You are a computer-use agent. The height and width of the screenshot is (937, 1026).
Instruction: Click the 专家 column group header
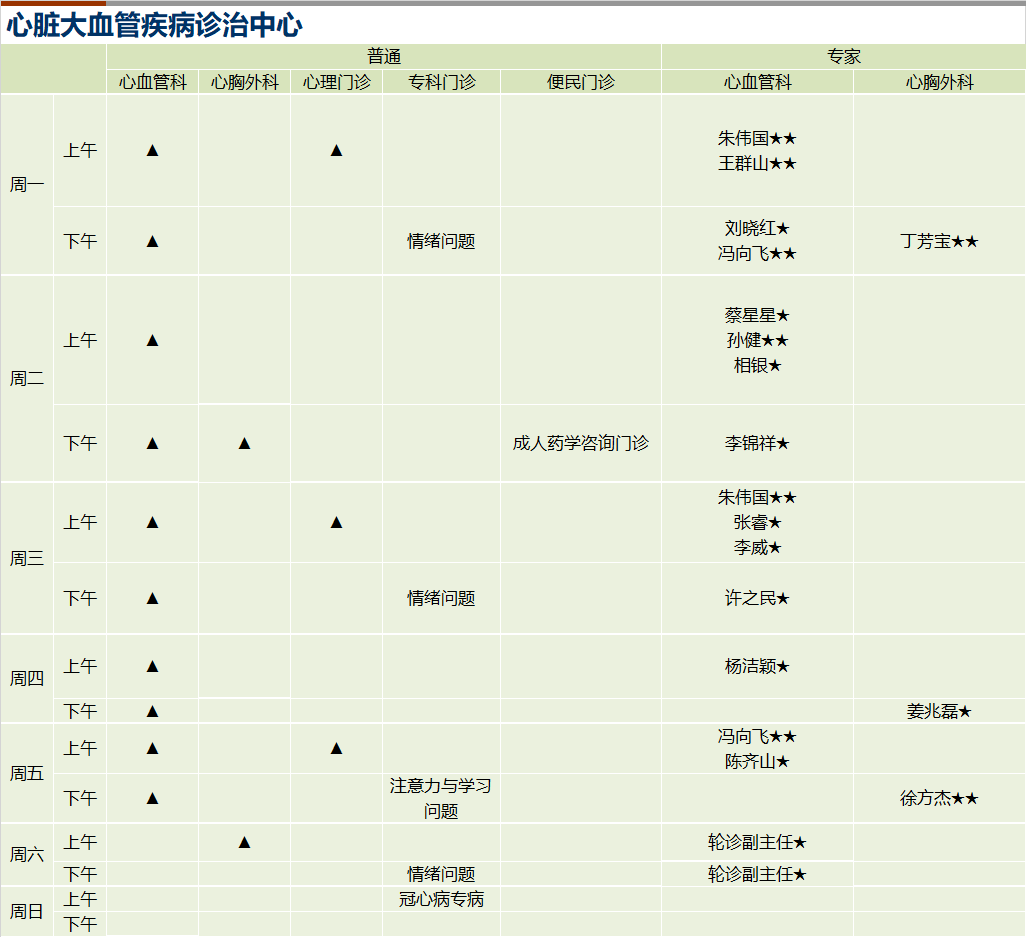[843, 57]
